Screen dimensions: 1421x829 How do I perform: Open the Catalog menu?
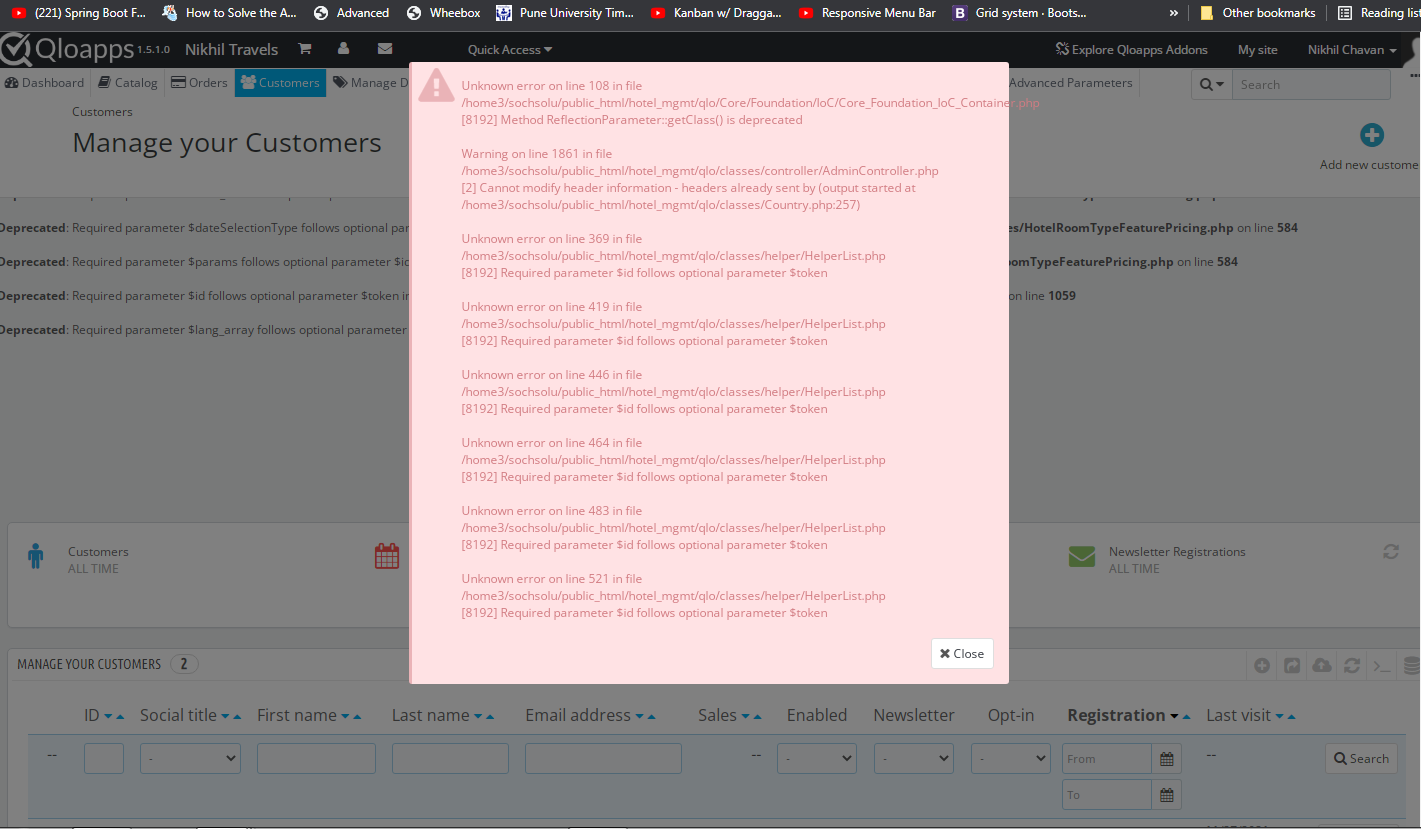coord(128,83)
